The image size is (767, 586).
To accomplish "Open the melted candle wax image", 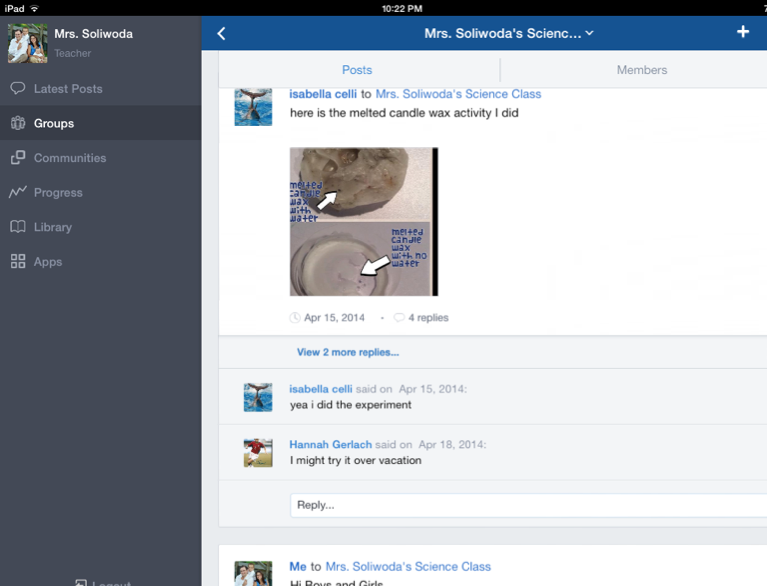I will pyautogui.click(x=363, y=222).
